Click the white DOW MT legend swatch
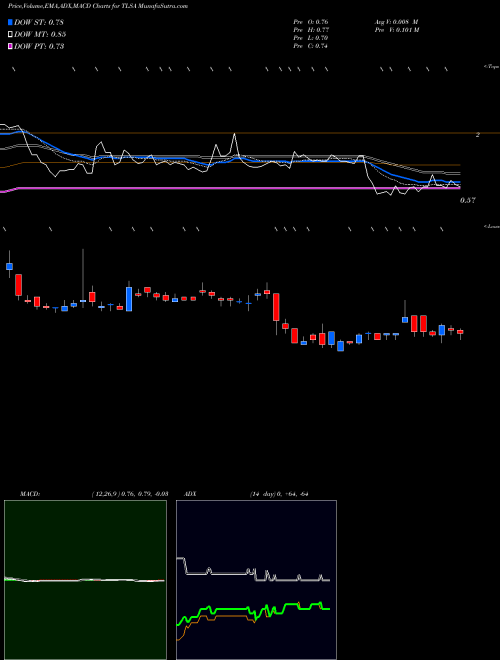Viewport: 500px width, 660px height. pyautogui.click(x=10, y=34)
